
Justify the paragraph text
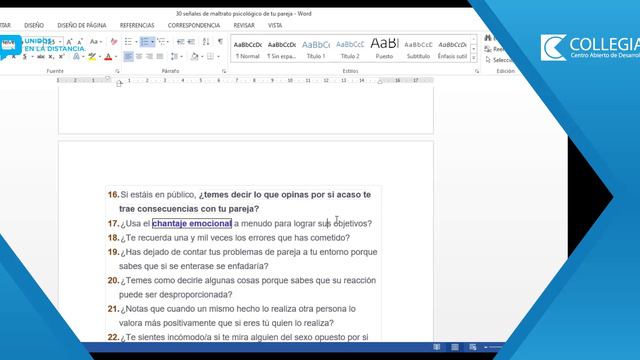[x=160, y=56]
